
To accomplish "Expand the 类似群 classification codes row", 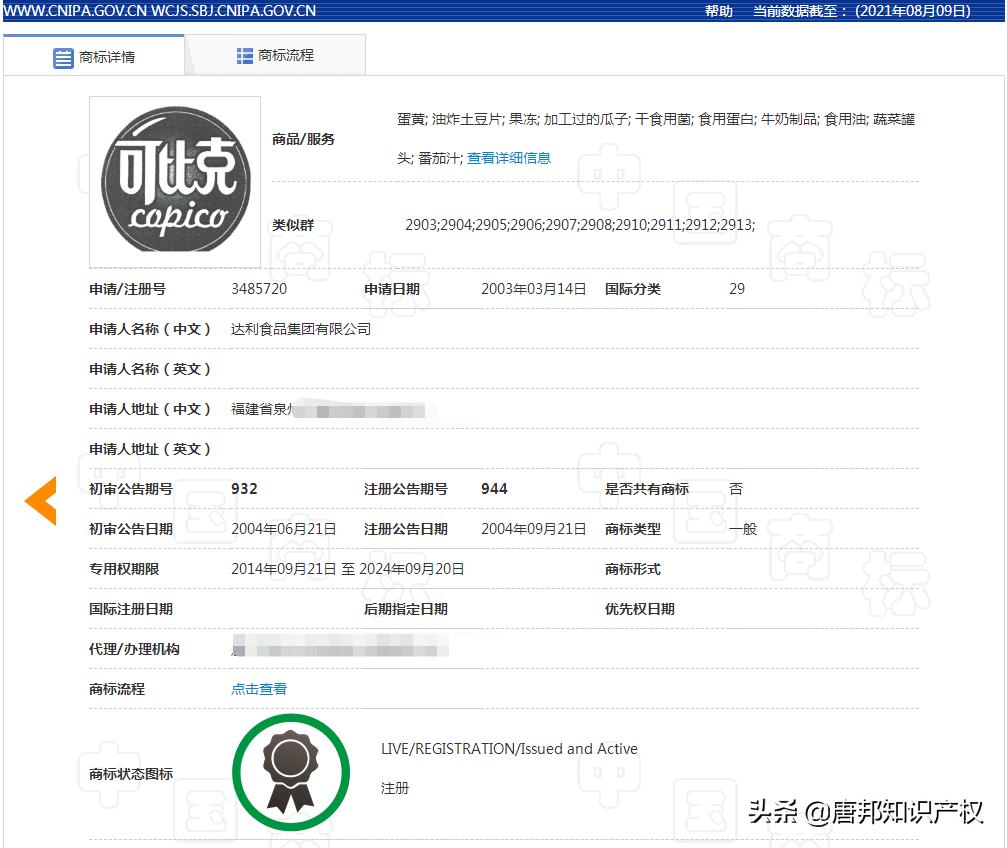I will [x=292, y=225].
